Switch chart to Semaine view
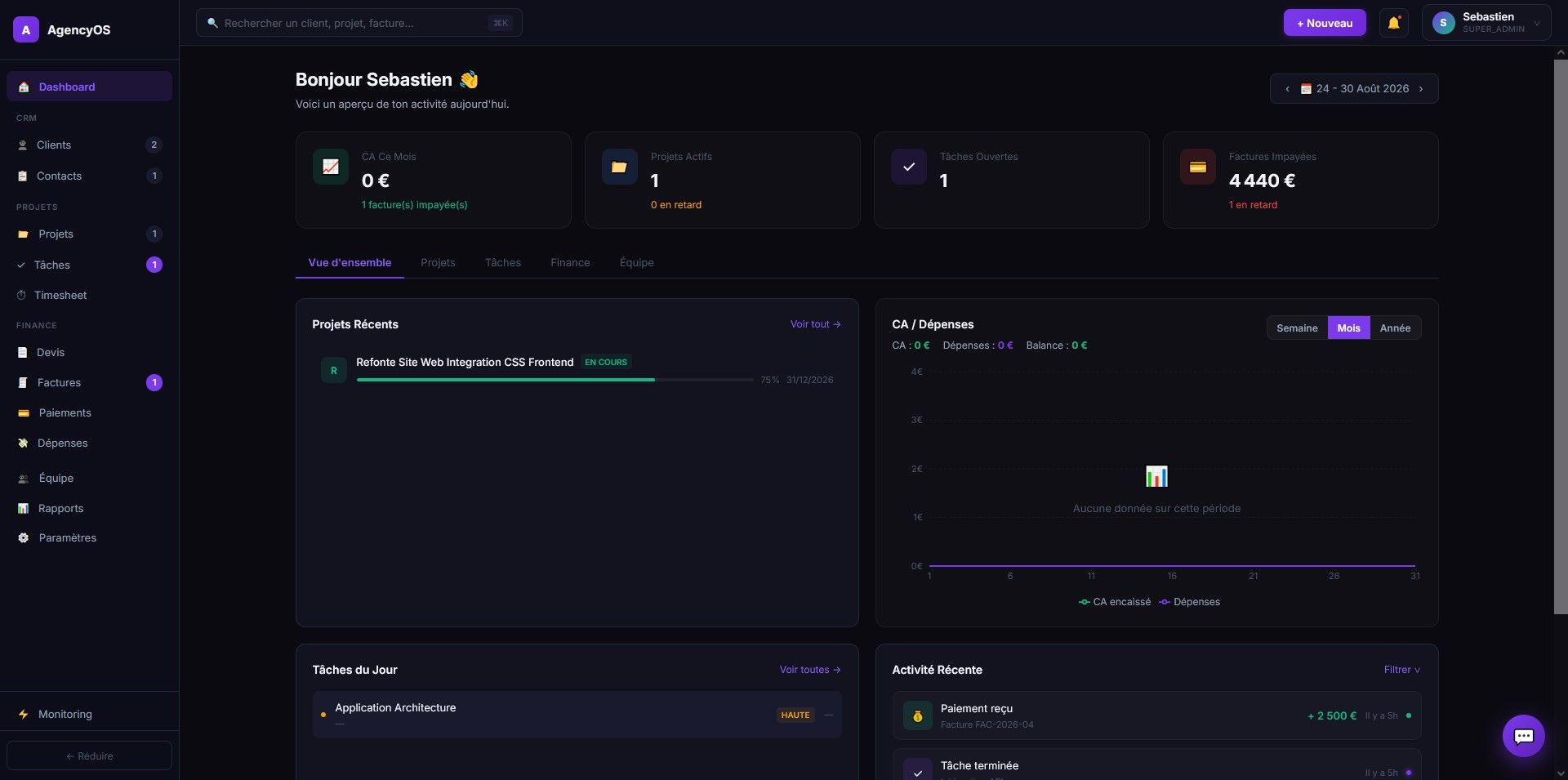The image size is (1568, 780). 1297,328
